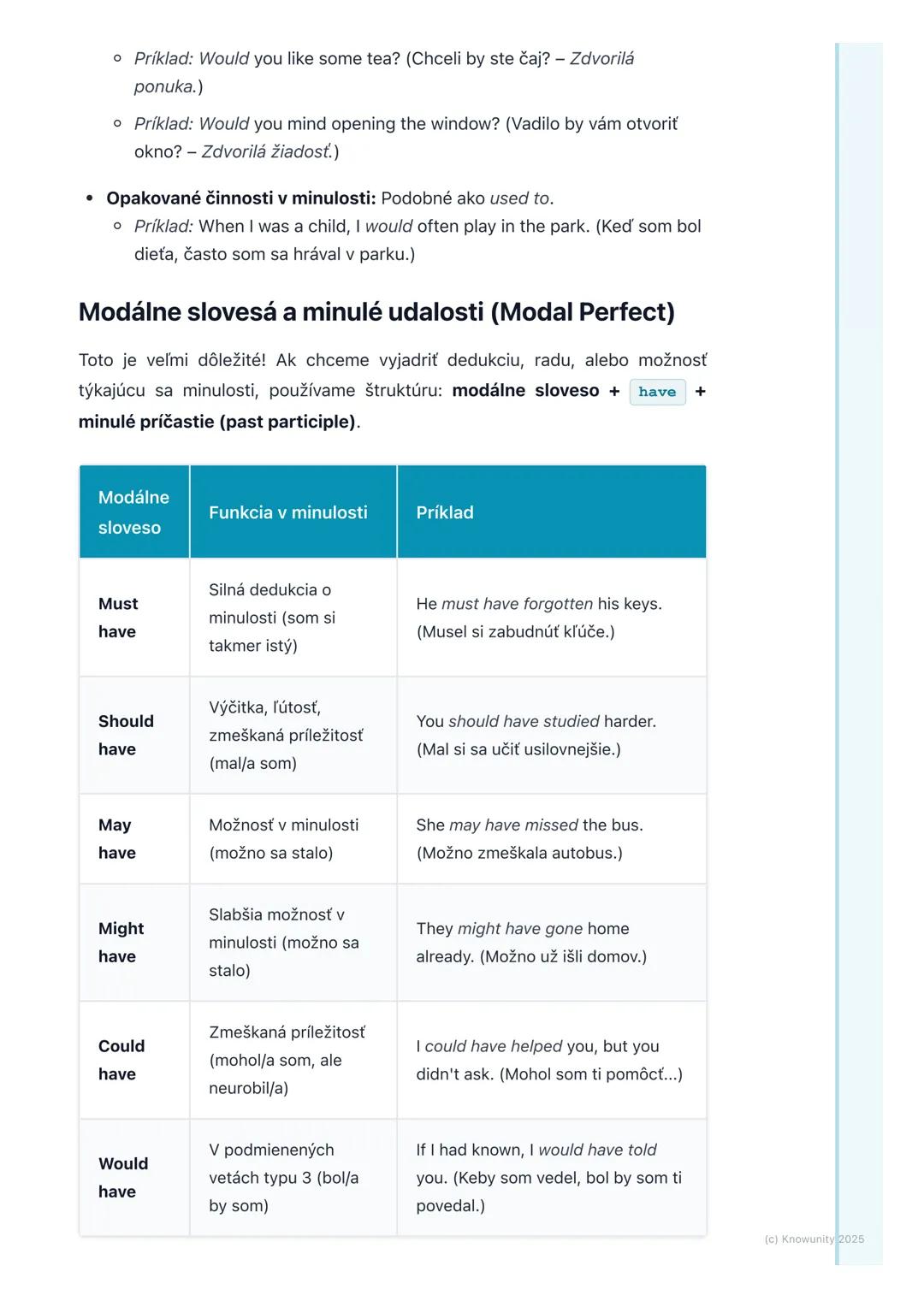The height and width of the screenshot is (1307, 924).
Task: Click the Knowunity 2025 copyright watermark
Action: coord(814,1239)
